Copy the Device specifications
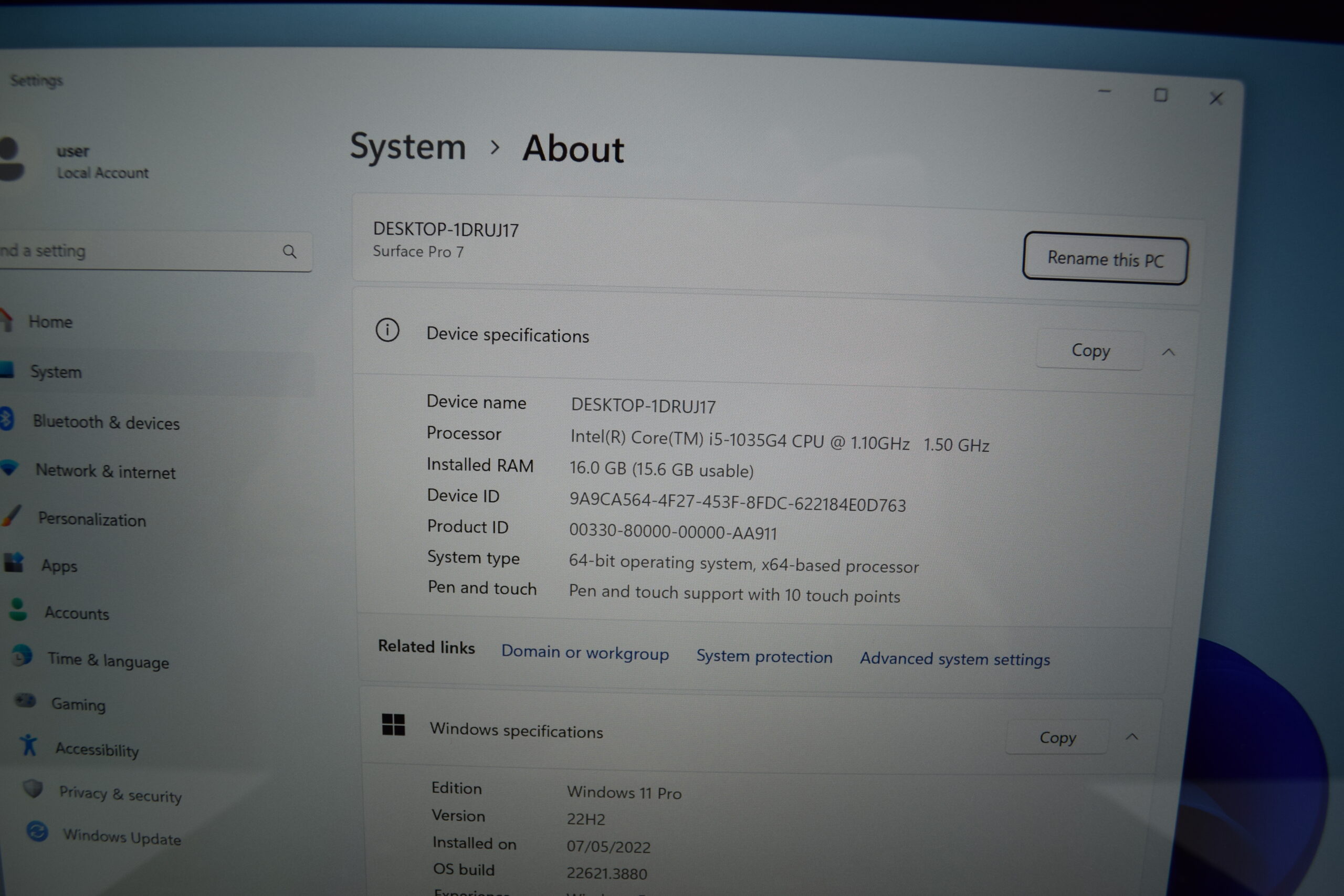Screen dimensions: 1344x896 (x=1090, y=350)
